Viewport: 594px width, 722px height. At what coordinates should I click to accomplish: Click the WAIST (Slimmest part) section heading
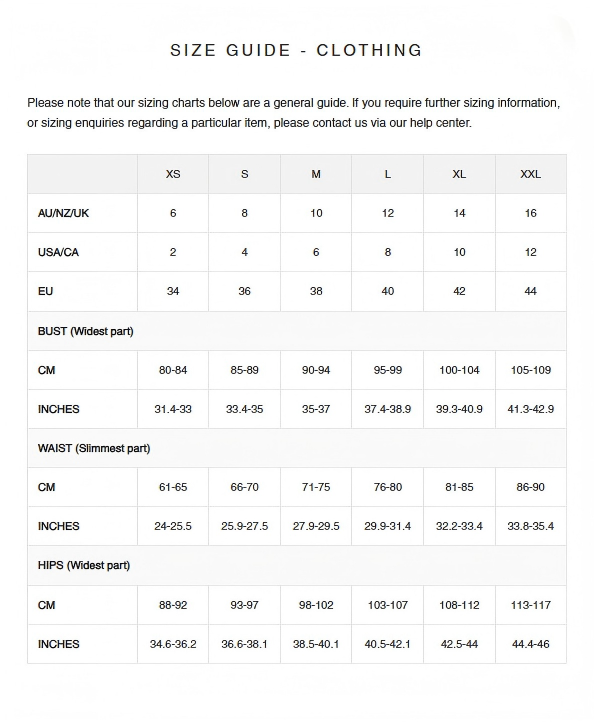pos(94,448)
